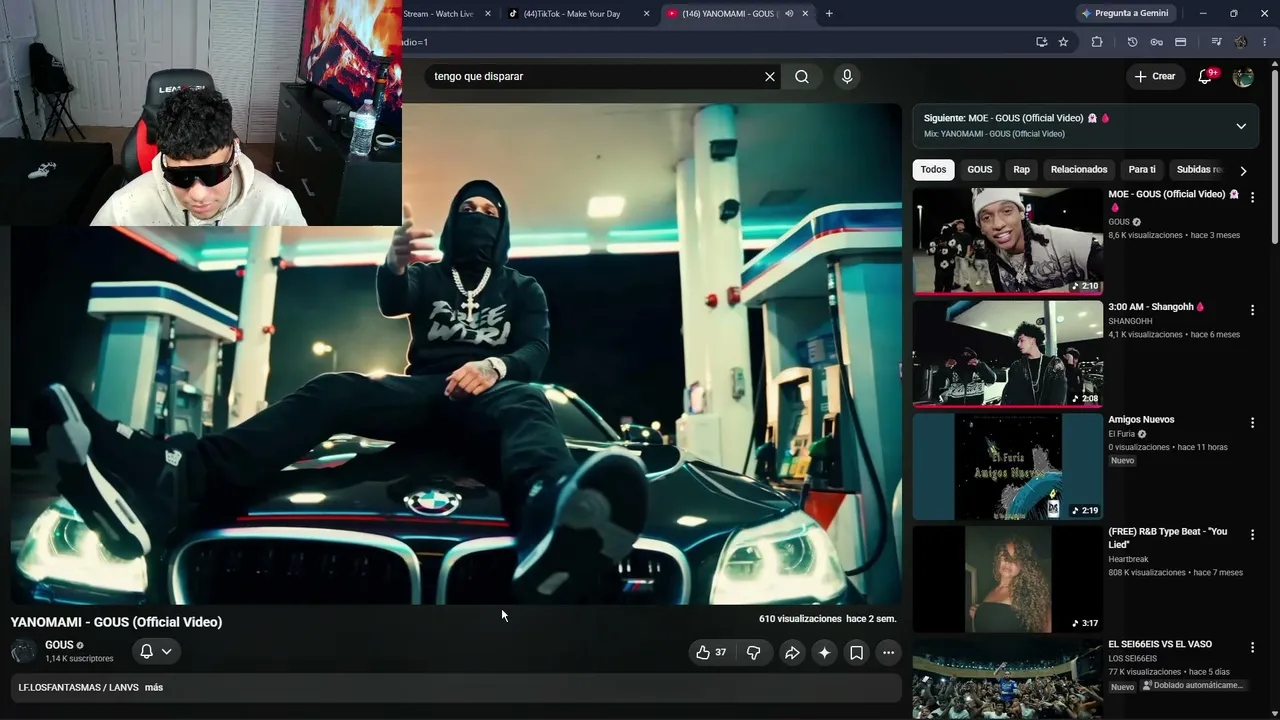The height and width of the screenshot is (720, 1280).
Task: Open the YouTube account avatar menu
Action: click(x=1243, y=77)
